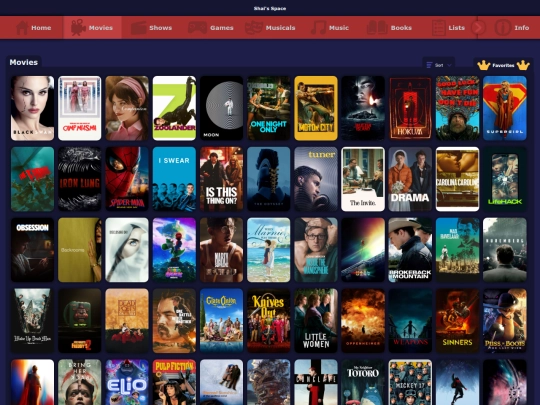Open the Spider-Man poster

tap(127, 179)
